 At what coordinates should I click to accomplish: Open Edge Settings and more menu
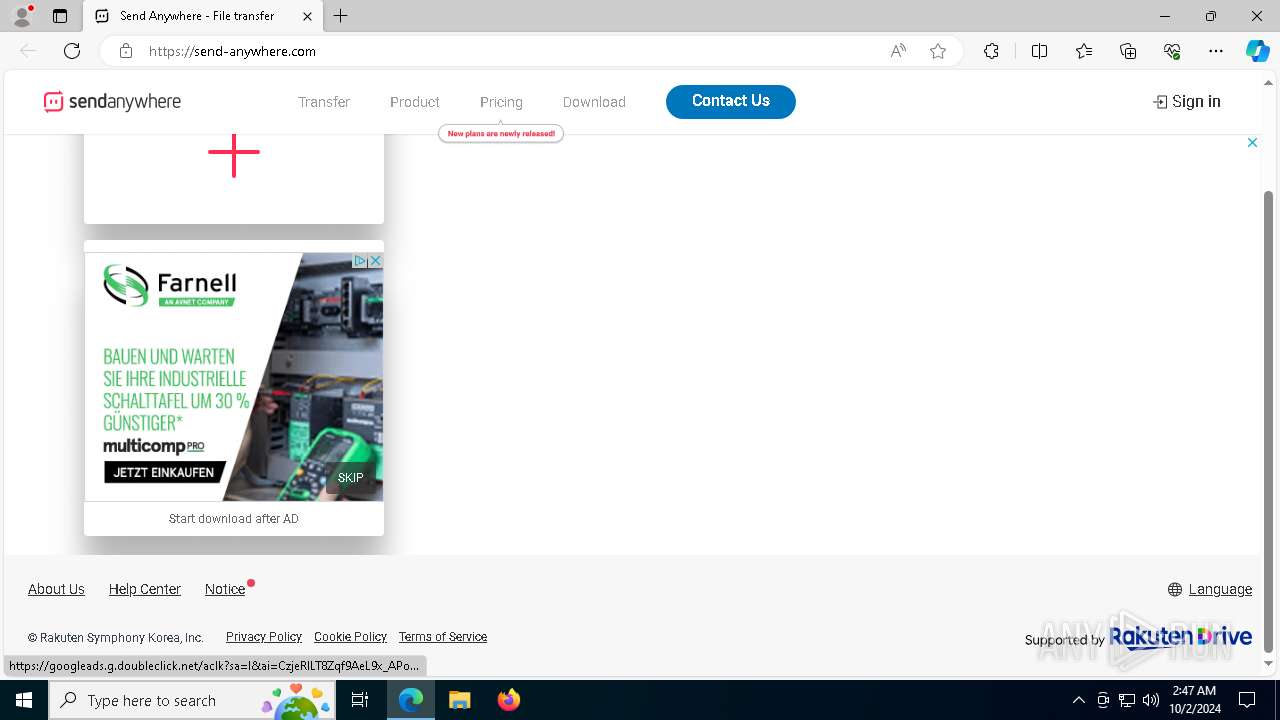(x=1216, y=51)
